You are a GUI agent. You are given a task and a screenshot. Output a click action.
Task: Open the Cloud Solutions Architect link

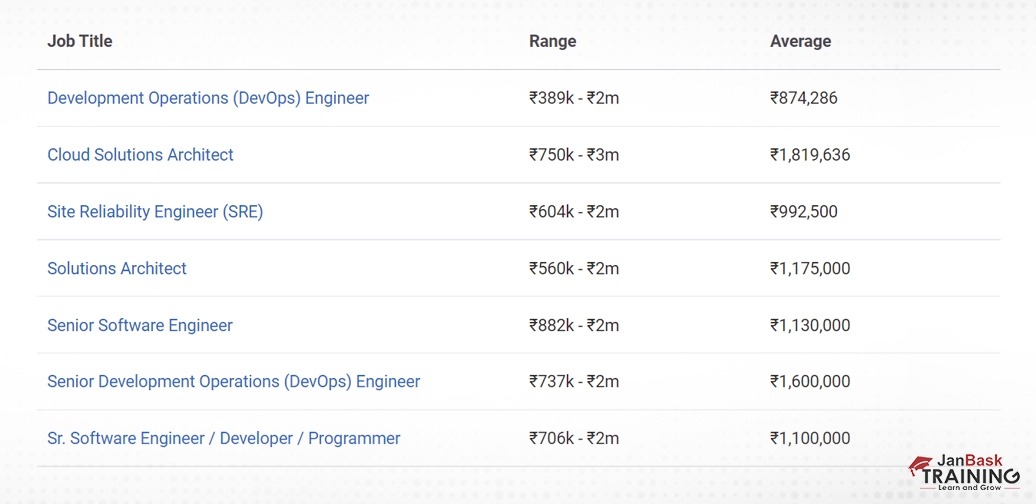click(x=140, y=155)
